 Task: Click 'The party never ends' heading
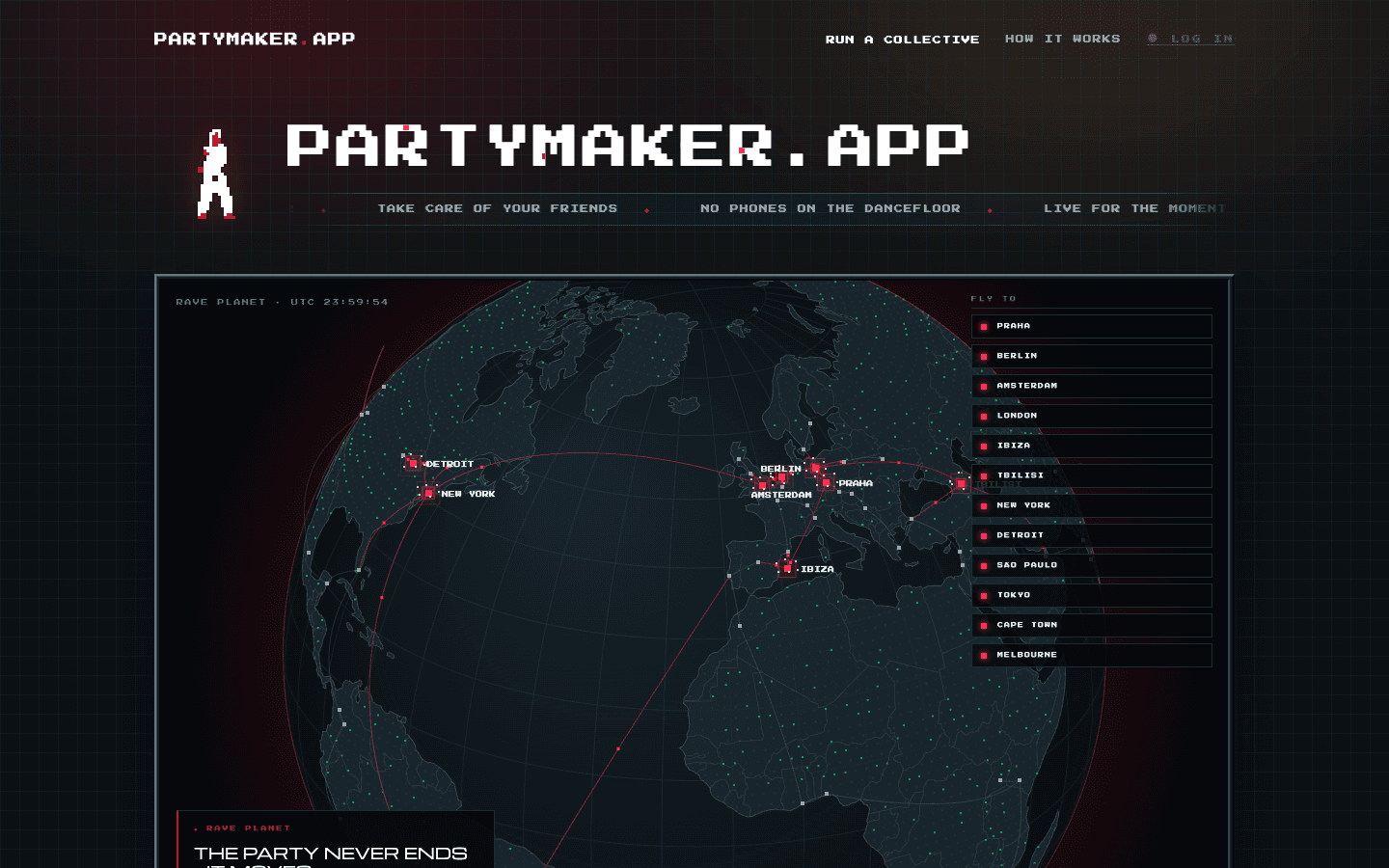pos(331,854)
